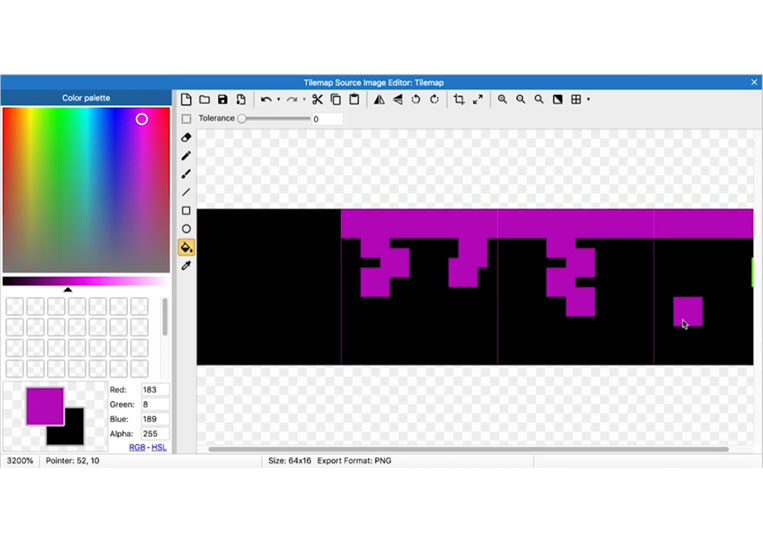Close the Tilemap image editor window

click(754, 82)
